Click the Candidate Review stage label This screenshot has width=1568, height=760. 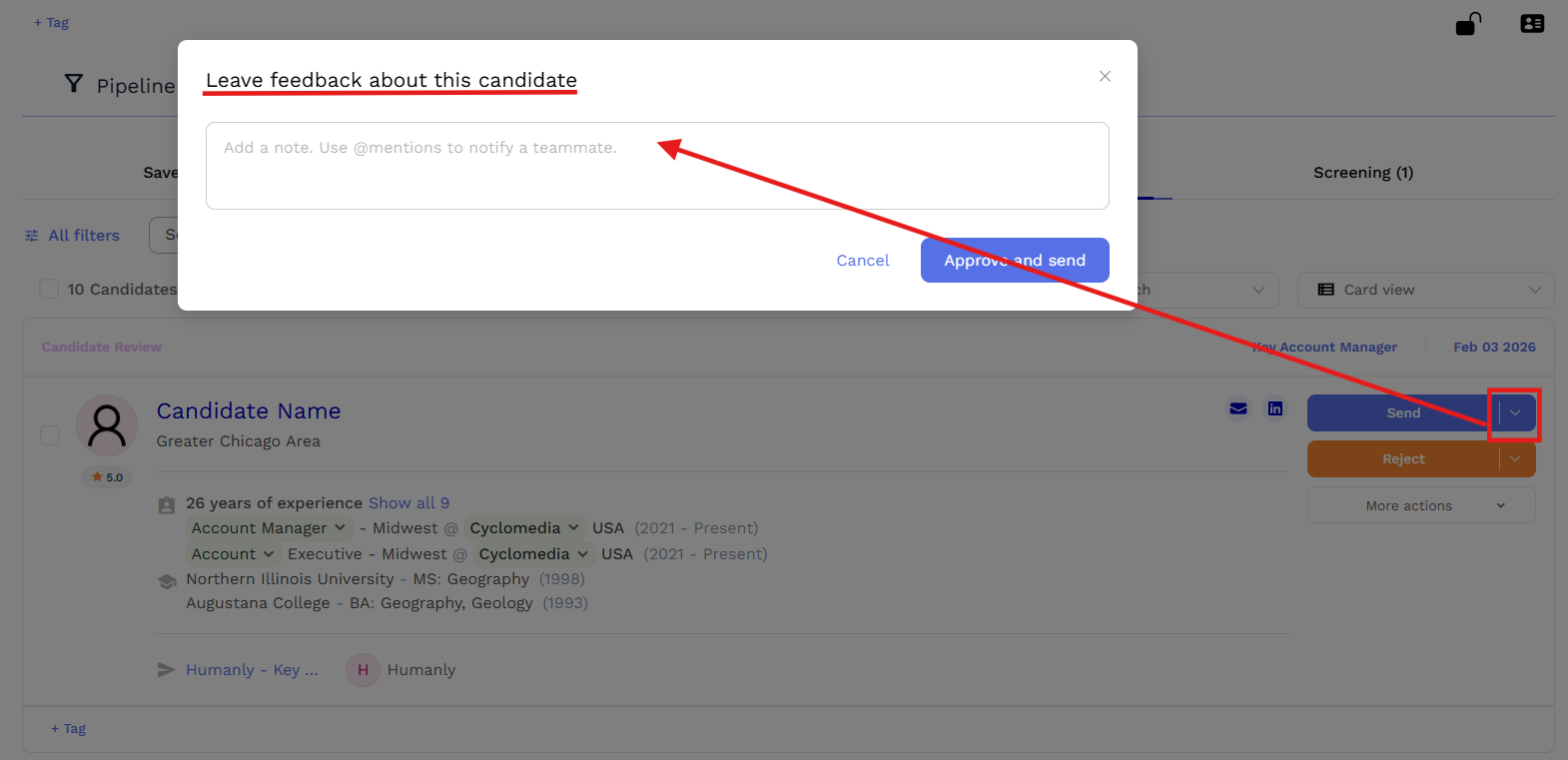(101, 348)
